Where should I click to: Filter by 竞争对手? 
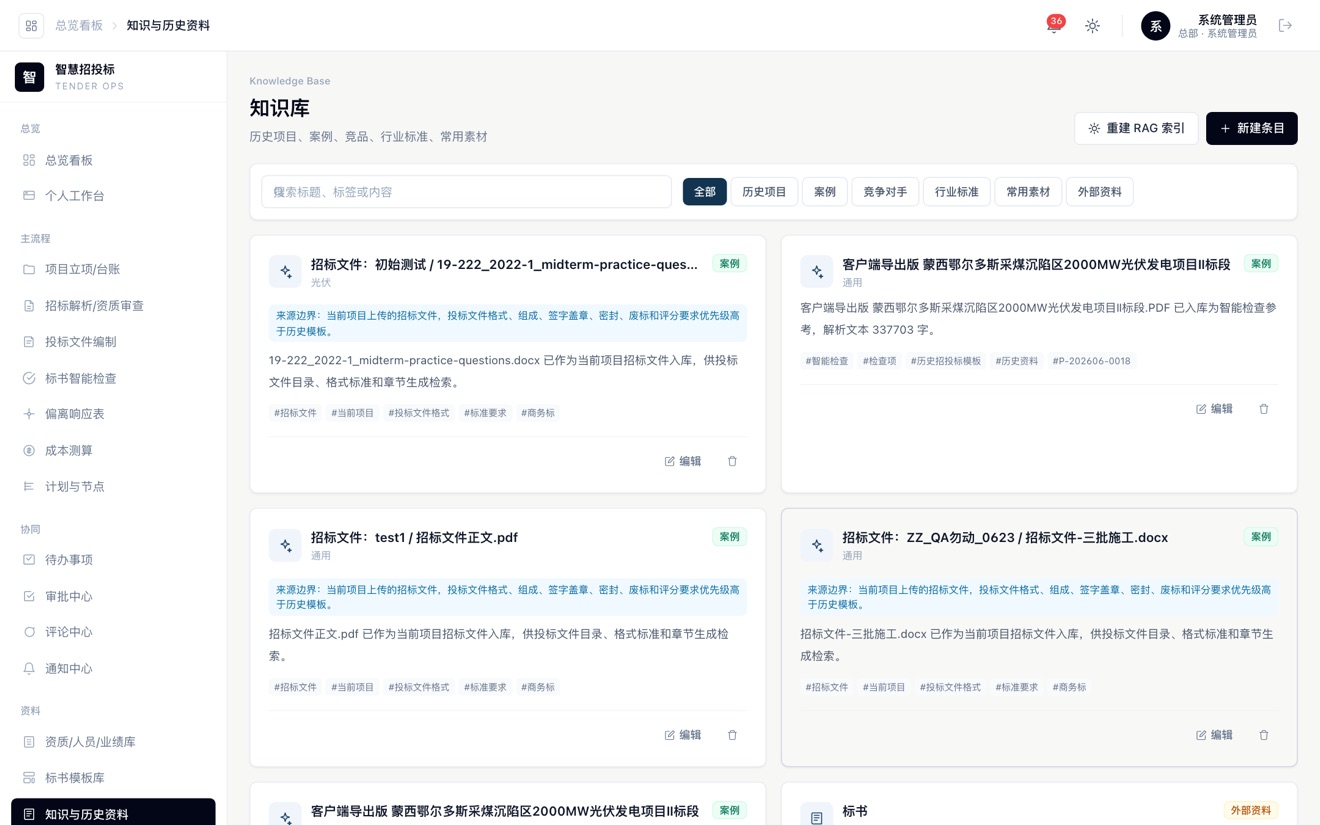click(x=885, y=192)
